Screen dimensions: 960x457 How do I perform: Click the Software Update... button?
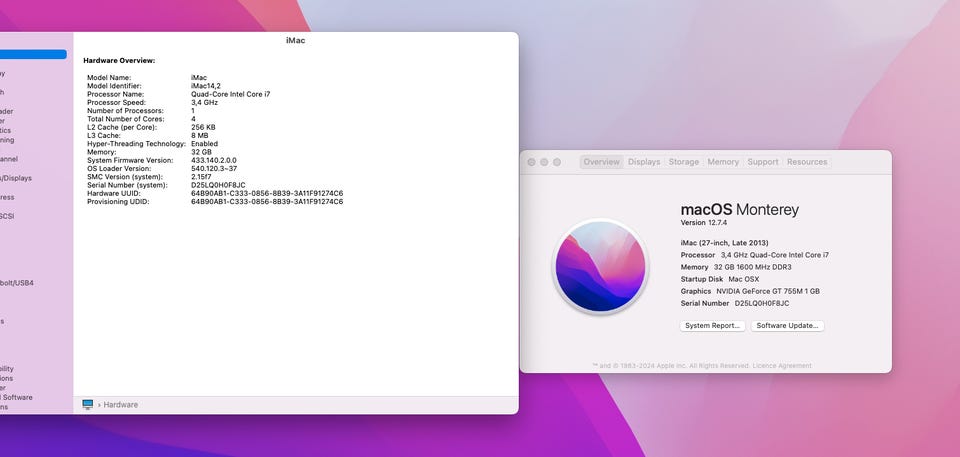tap(787, 326)
